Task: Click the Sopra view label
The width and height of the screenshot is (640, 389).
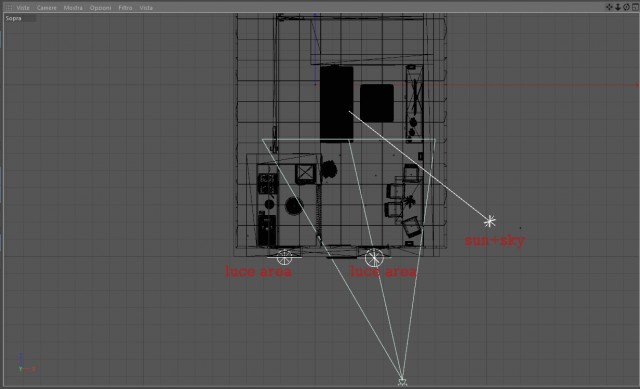Action: tap(13, 18)
